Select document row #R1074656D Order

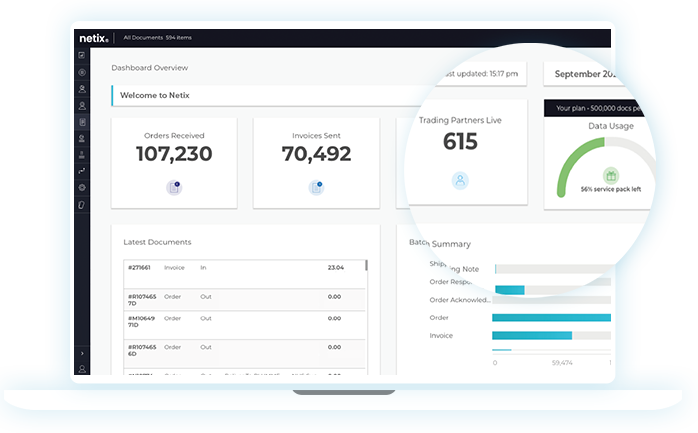point(244,354)
